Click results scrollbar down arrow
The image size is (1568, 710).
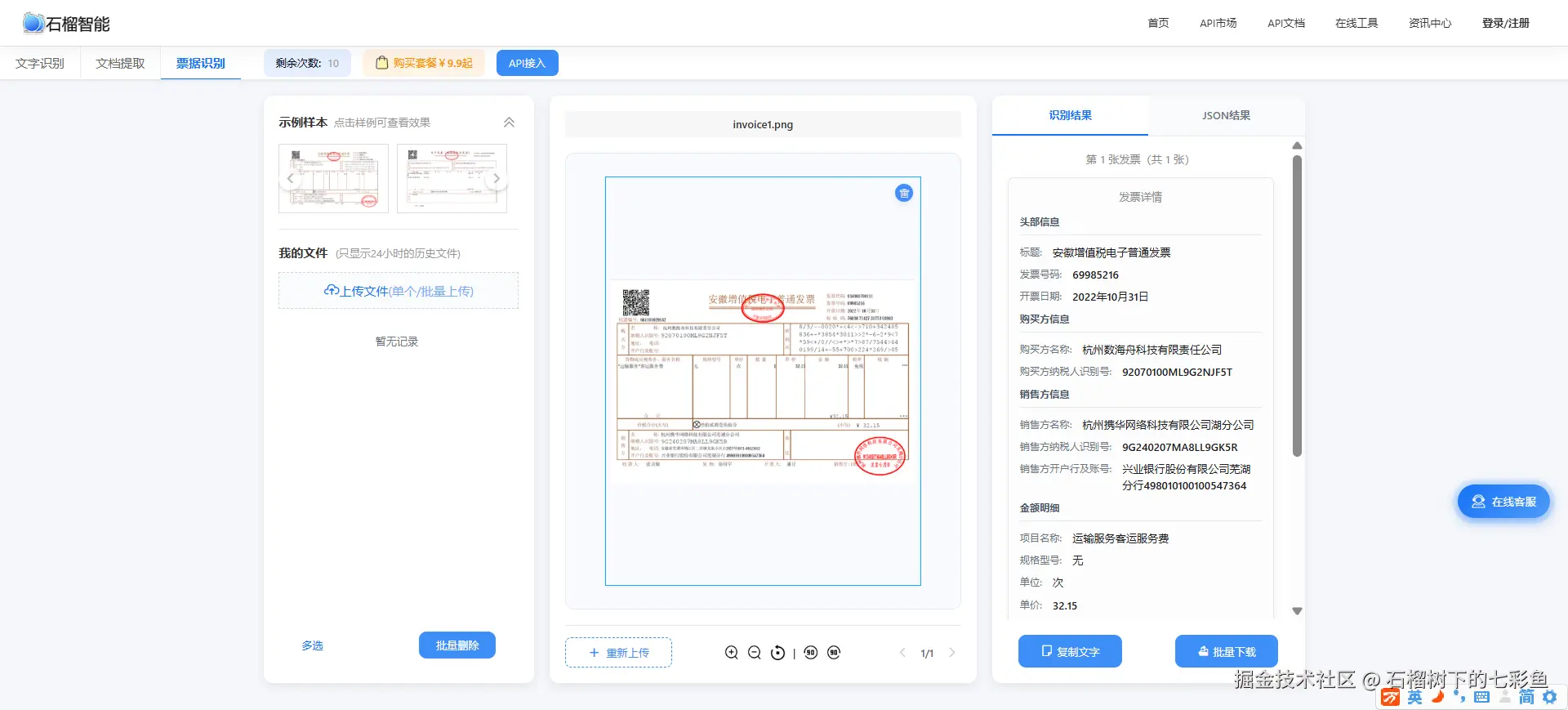[1297, 611]
